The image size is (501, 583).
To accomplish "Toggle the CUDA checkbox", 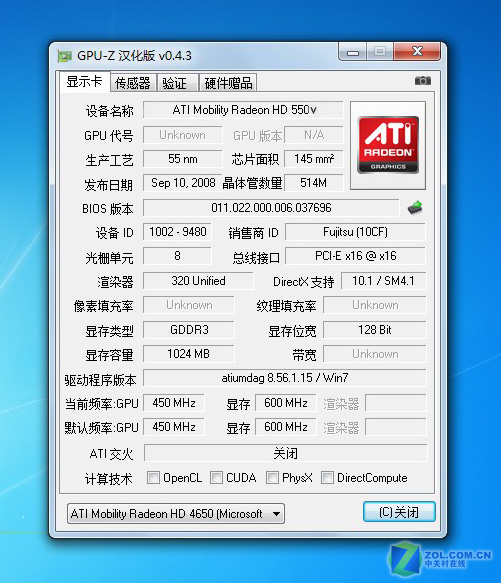I will click(x=216, y=477).
